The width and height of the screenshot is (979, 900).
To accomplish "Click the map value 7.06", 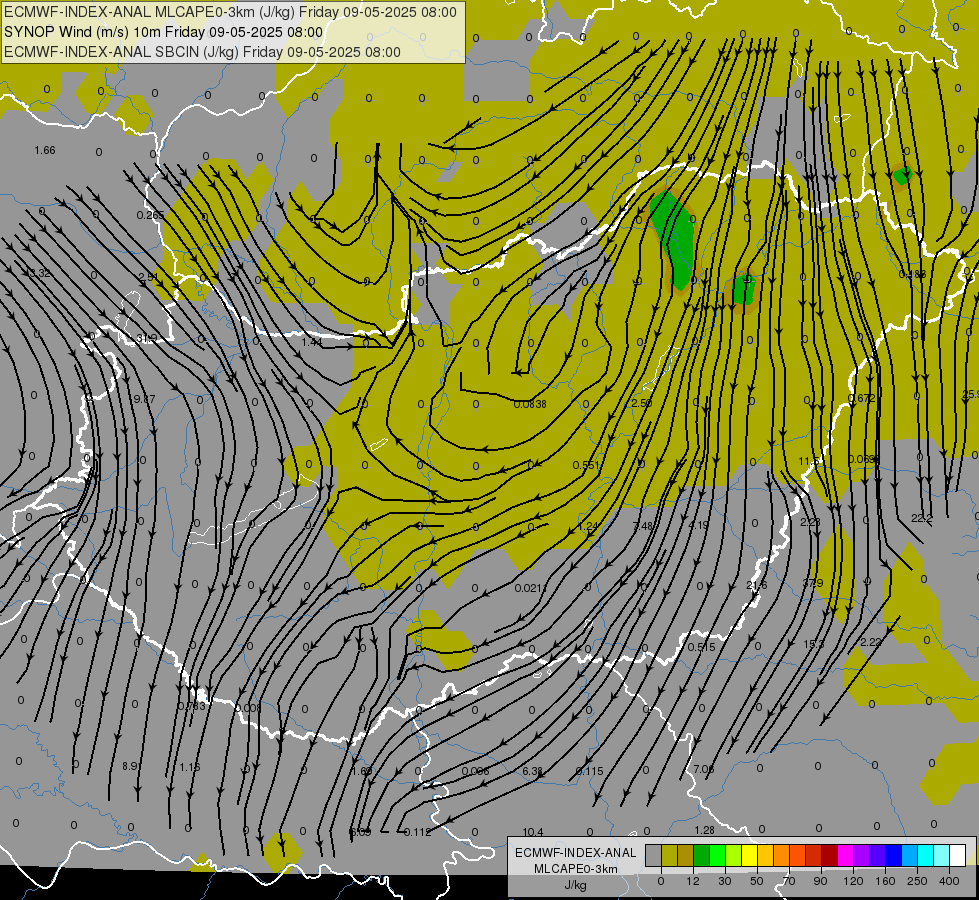I will click(704, 769).
